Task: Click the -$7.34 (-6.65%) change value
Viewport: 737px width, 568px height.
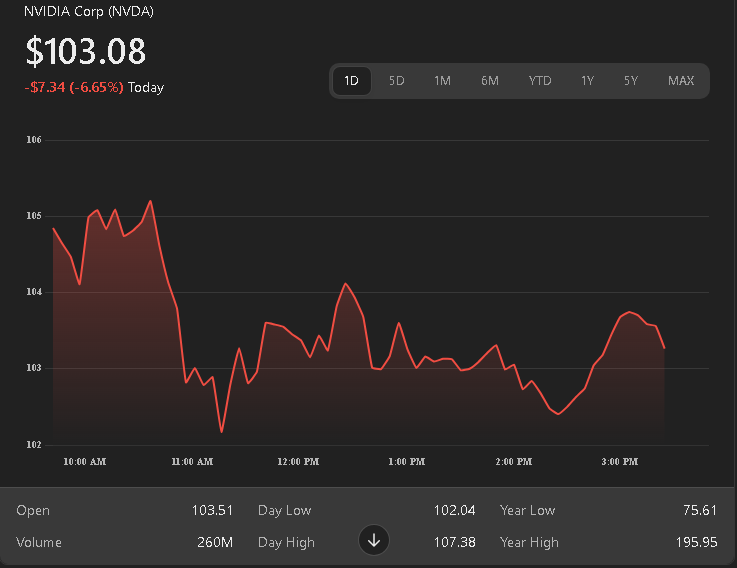Action: tap(74, 87)
